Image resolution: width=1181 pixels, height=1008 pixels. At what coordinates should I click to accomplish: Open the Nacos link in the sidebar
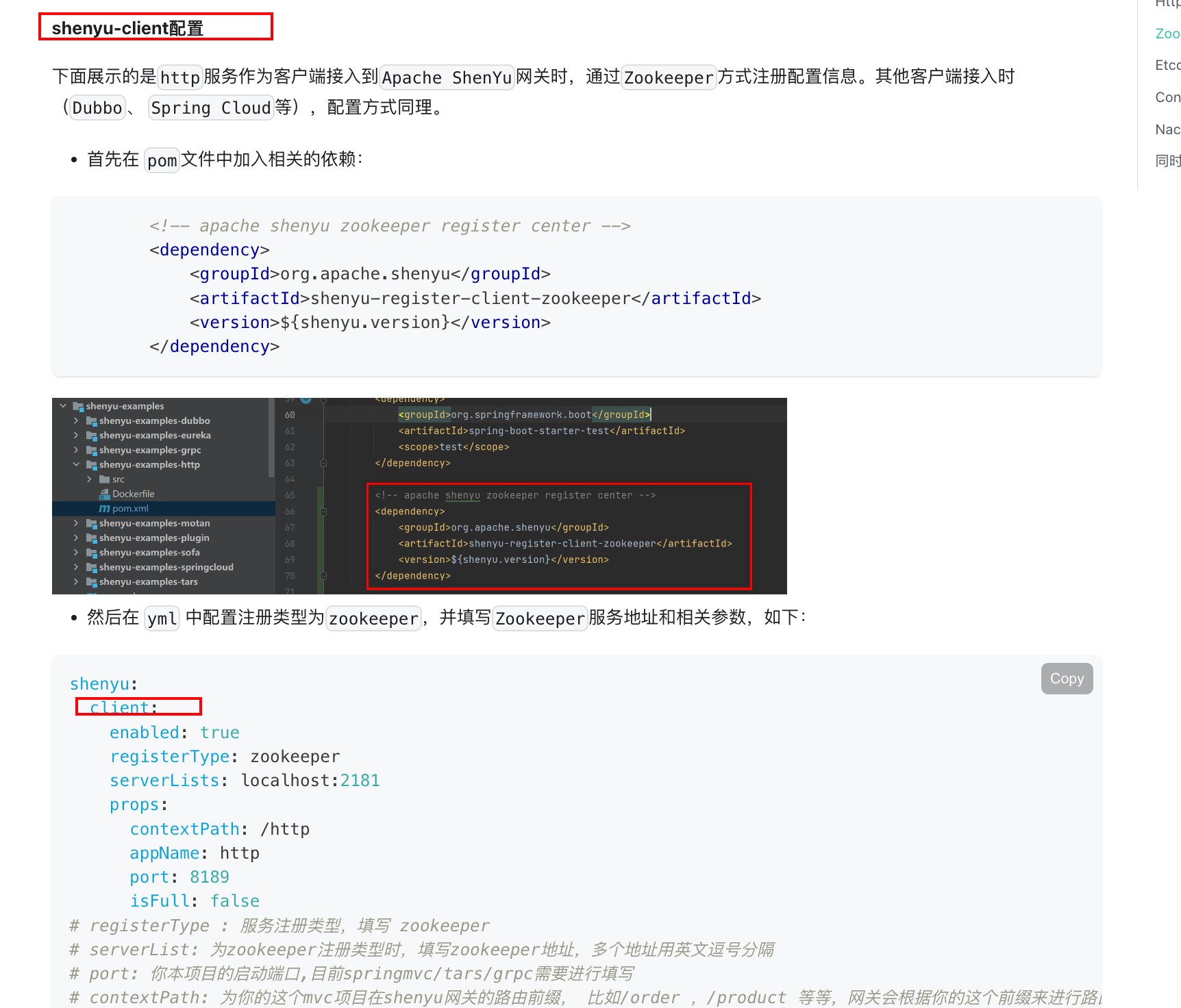pos(1167,129)
